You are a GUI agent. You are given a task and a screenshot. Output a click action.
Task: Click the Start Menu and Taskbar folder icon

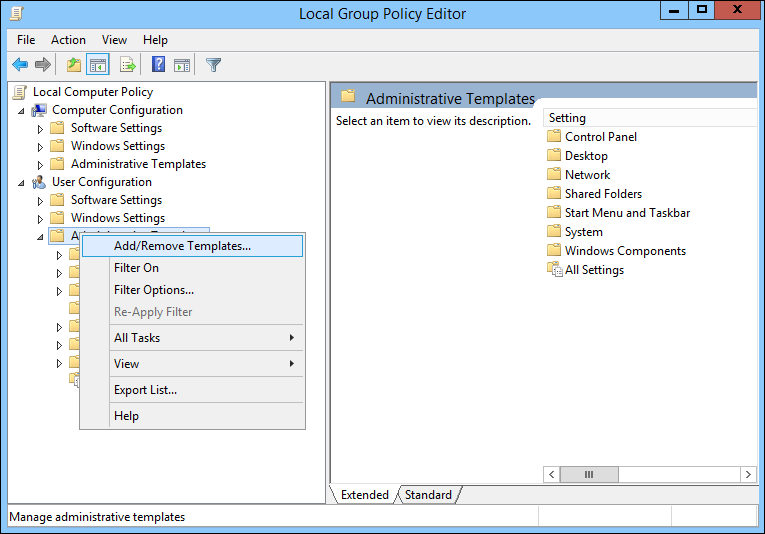pos(554,212)
